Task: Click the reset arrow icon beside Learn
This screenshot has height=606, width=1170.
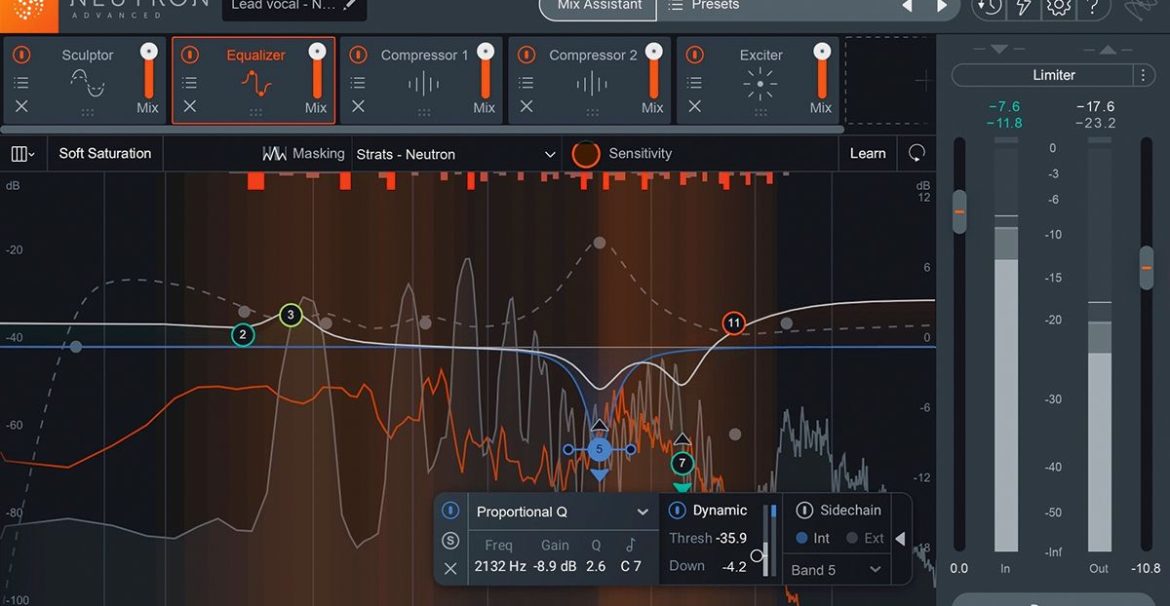Action: (917, 154)
